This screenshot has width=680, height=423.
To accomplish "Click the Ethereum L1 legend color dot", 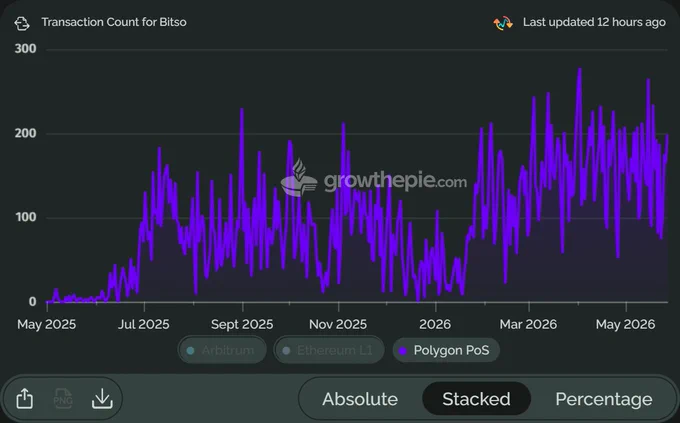I will click(x=286, y=351).
